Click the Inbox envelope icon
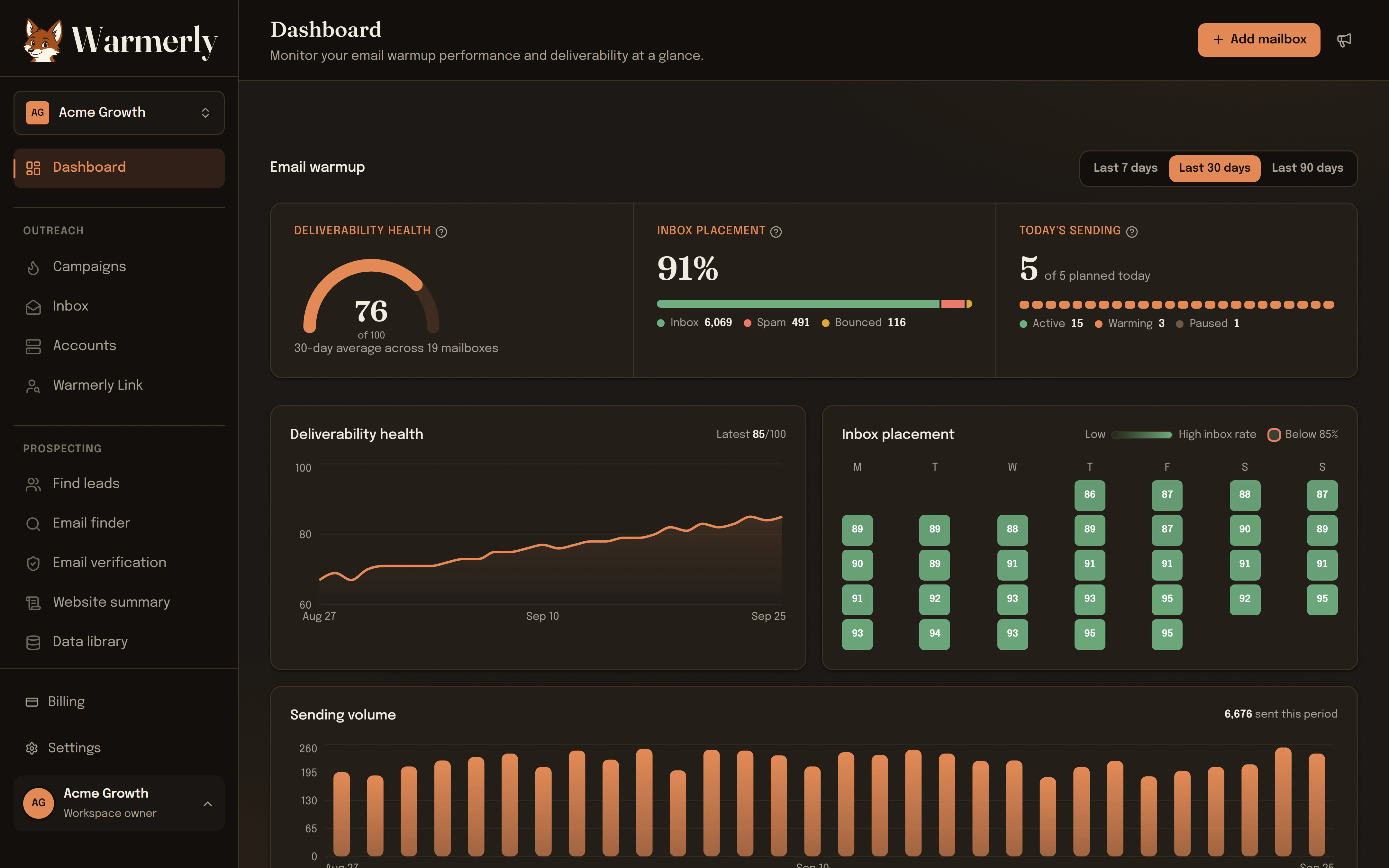 click(x=33, y=307)
